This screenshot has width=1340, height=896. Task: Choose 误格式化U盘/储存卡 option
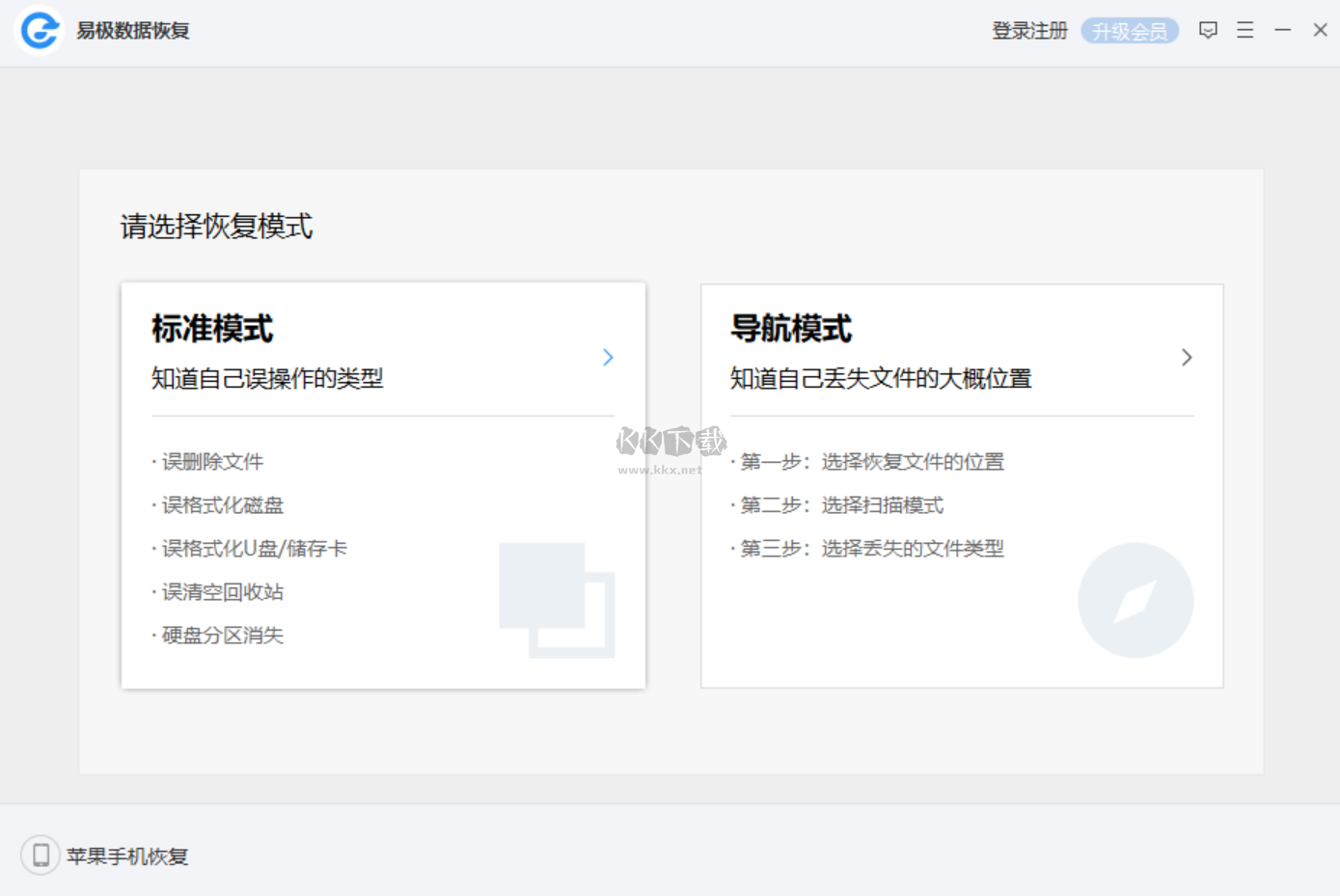253,548
